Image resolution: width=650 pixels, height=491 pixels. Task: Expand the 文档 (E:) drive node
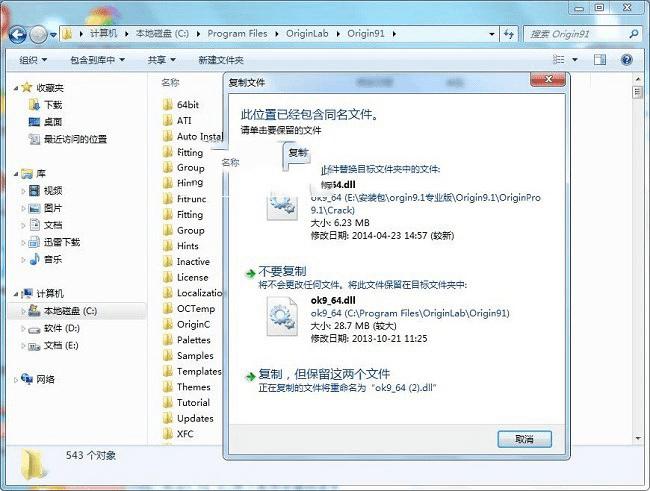coord(23,346)
